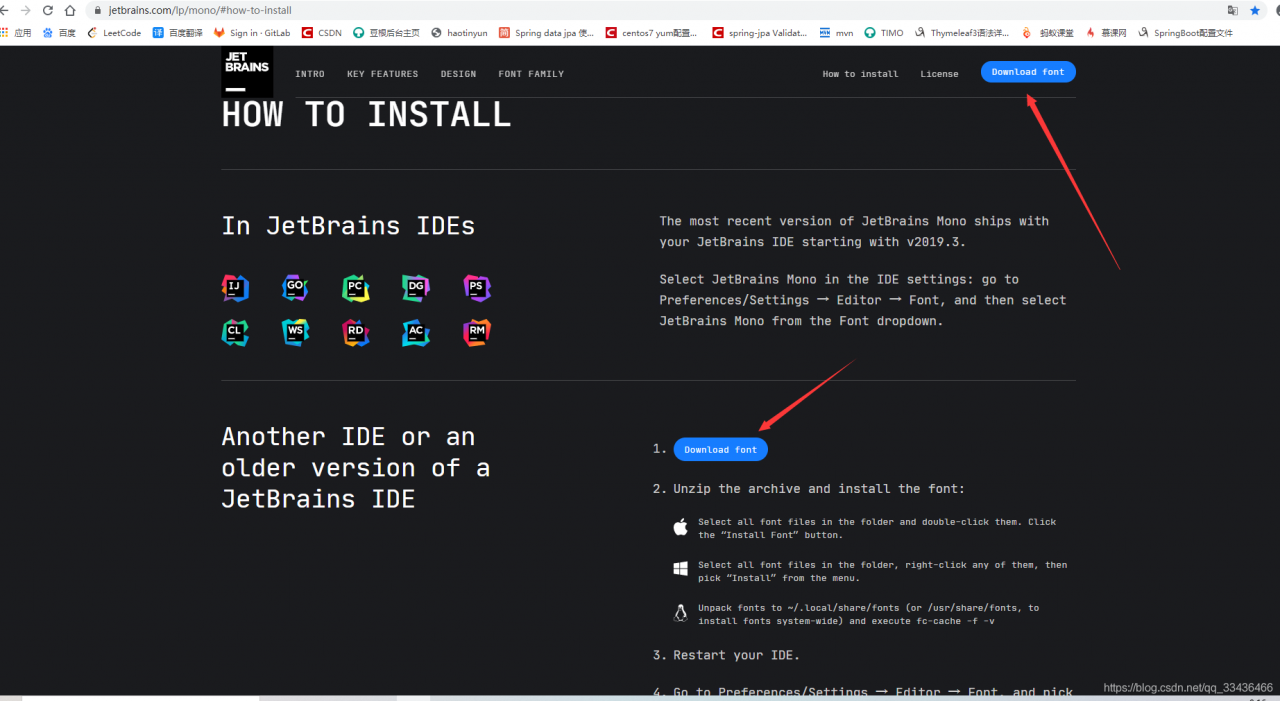Open CLion (CL) icon
The height and width of the screenshot is (701, 1280).
click(x=235, y=332)
